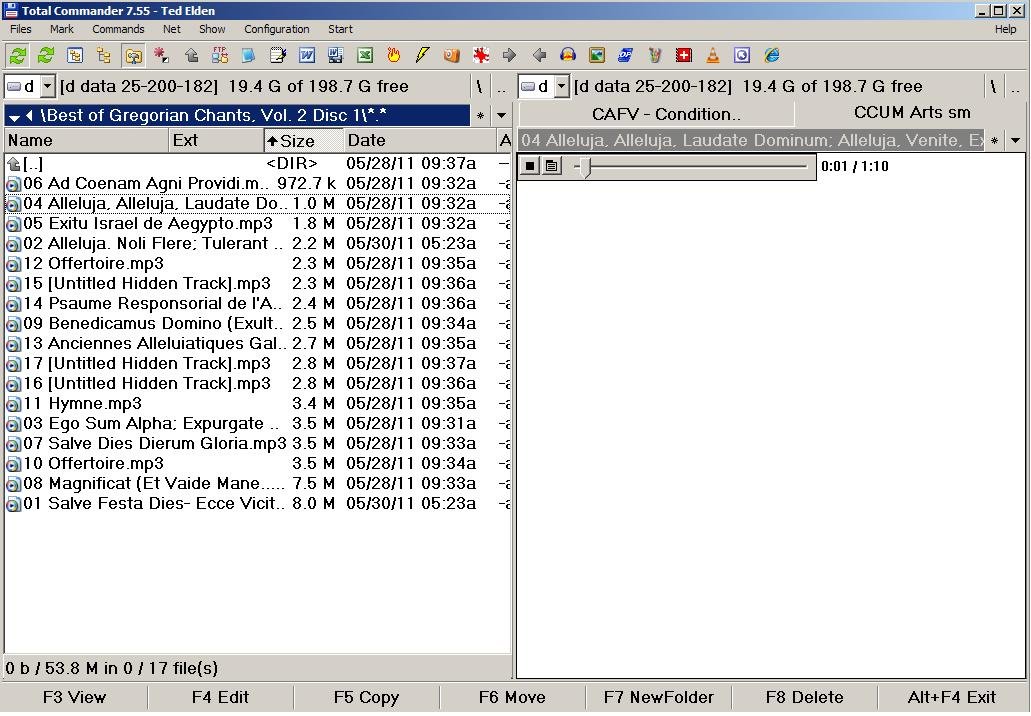Screen dimensions: 1031x716
Task: Sort files by the Date column header
Action: point(420,141)
